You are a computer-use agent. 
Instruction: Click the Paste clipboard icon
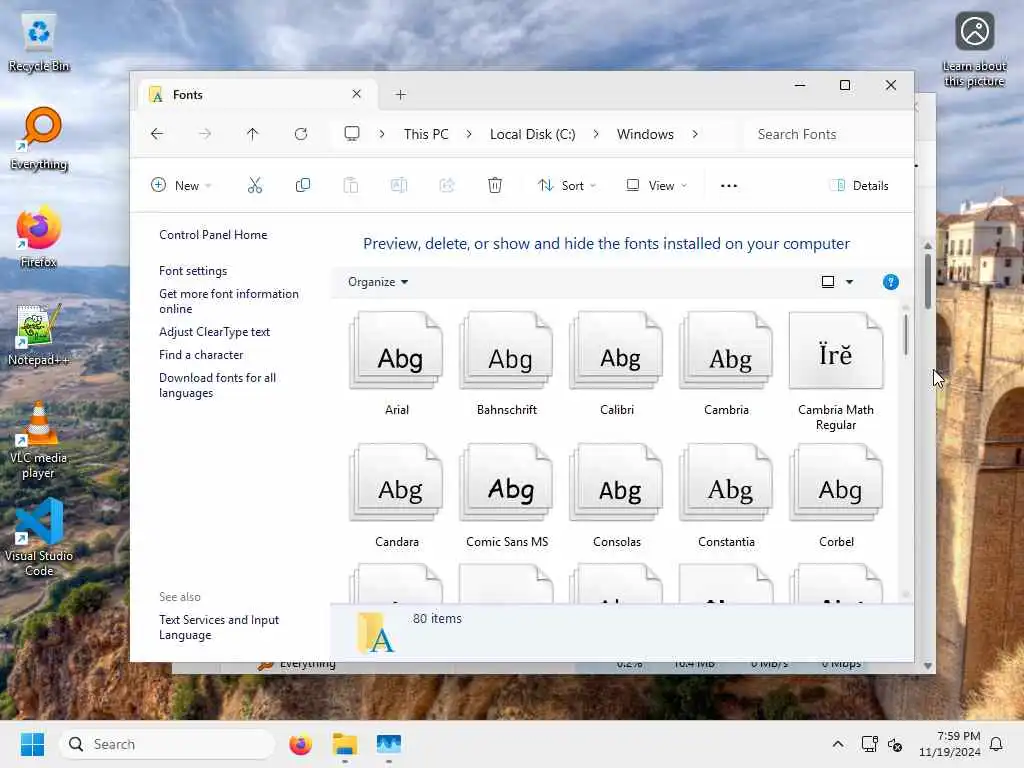click(351, 185)
